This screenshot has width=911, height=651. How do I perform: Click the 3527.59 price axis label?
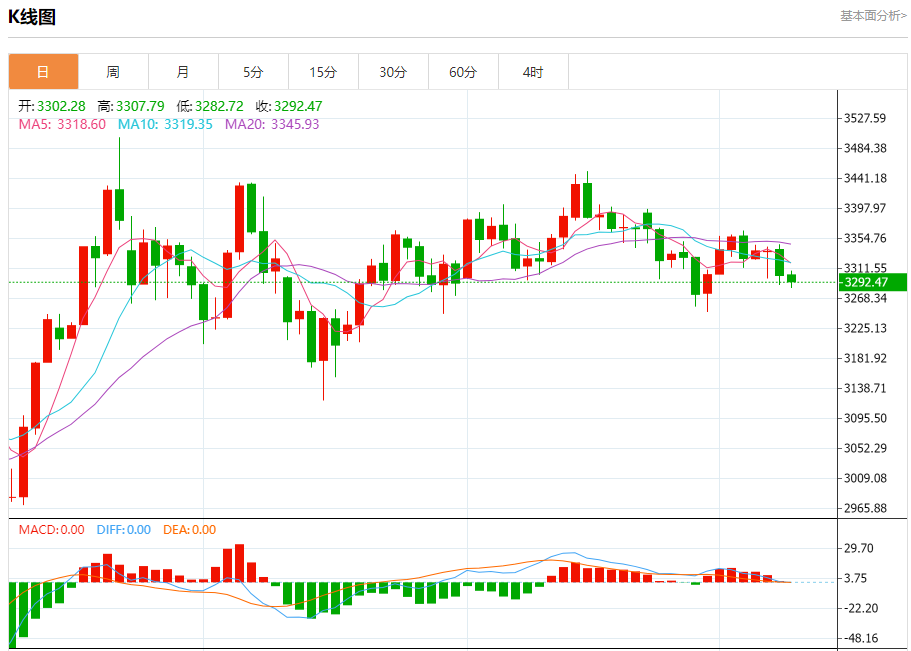tap(865, 119)
